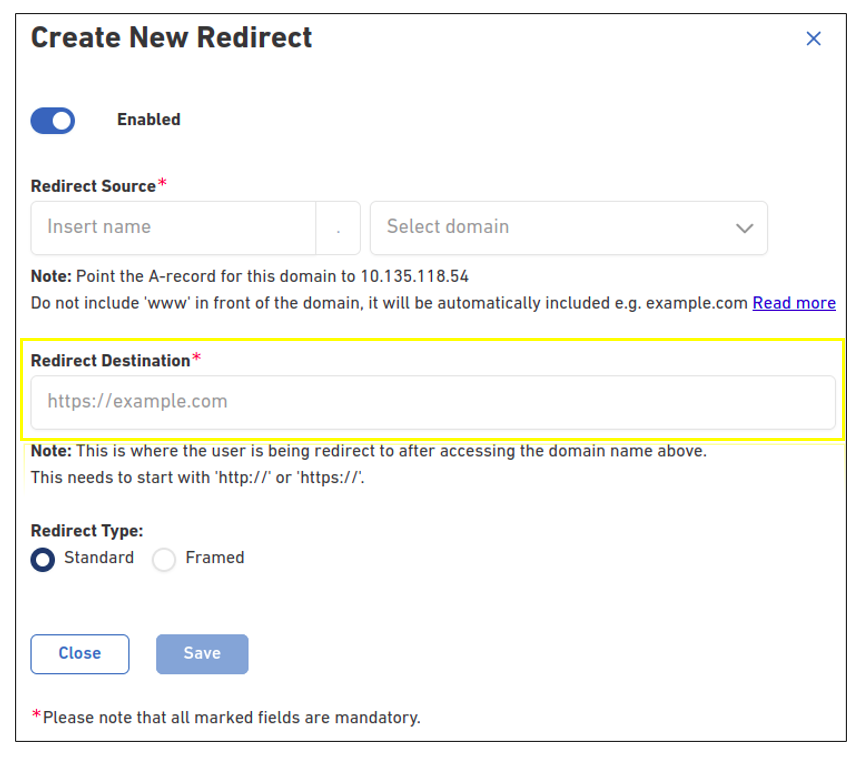Select the Standard redirect type
This screenshot has width=867, height=764.
coord(41,559)
